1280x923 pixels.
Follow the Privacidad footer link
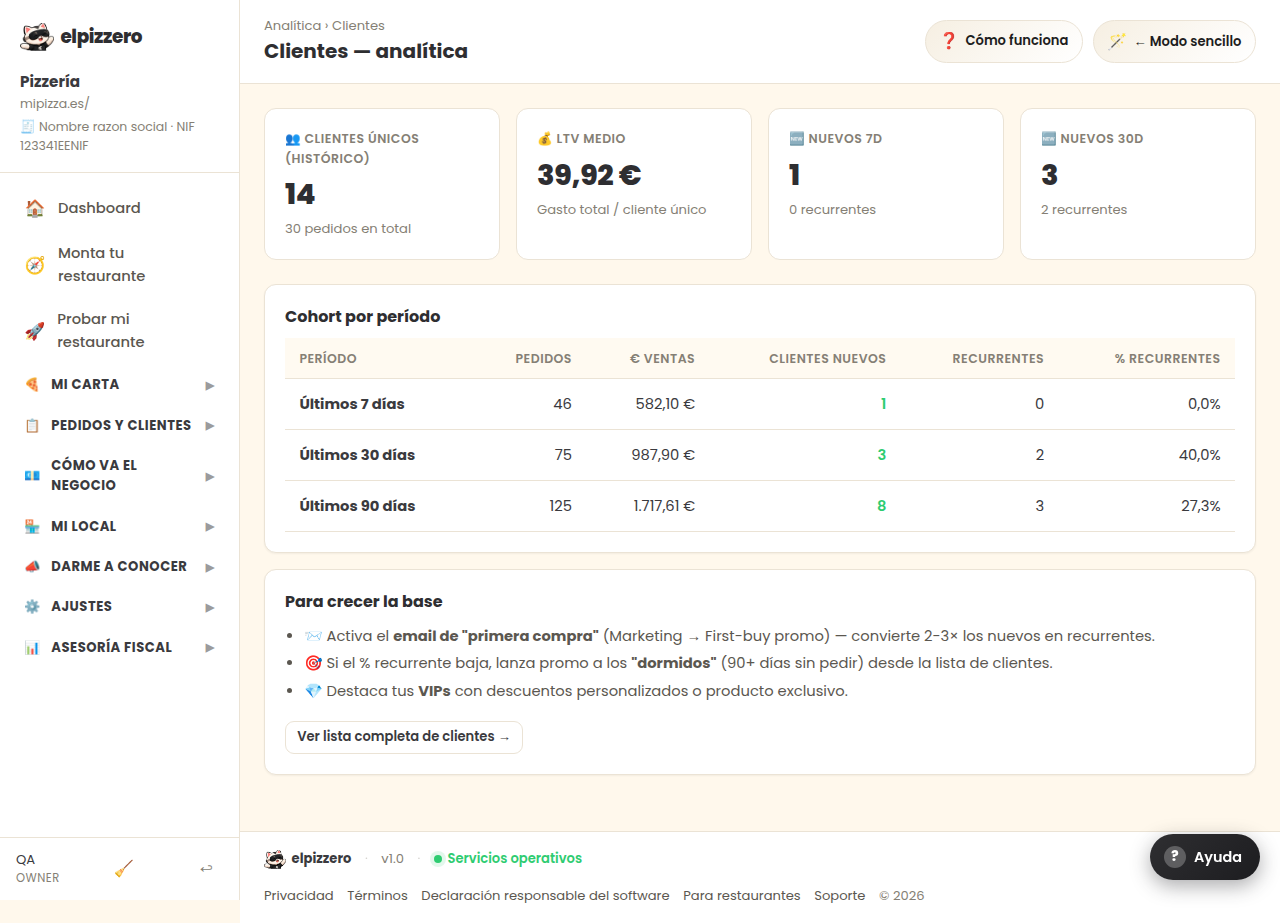pos(299,896)
